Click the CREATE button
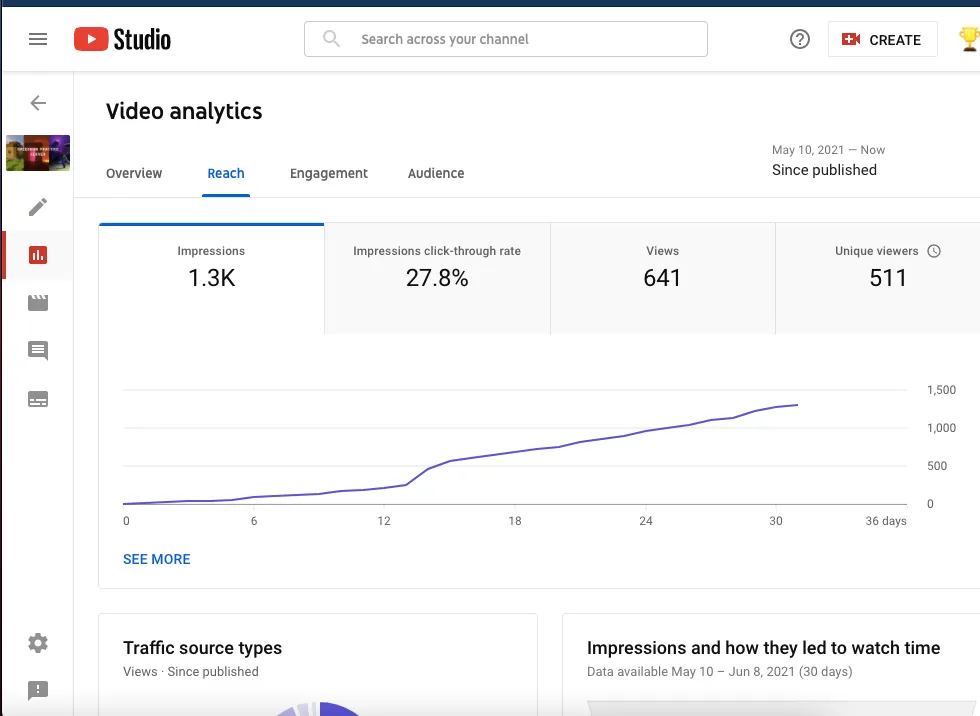980x716 pixels. click(x=882, y=40)
